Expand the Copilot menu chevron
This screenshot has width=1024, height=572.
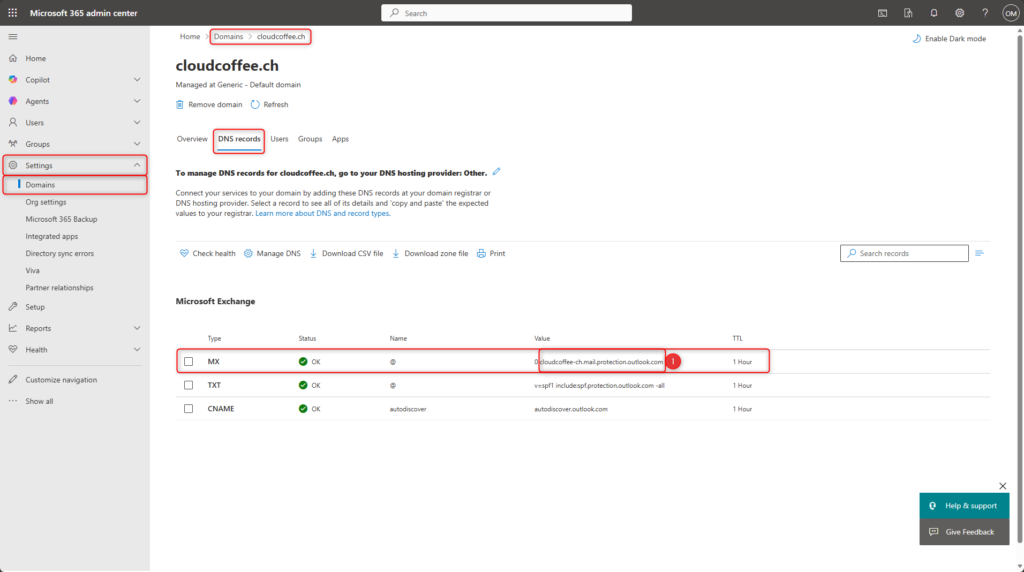tap(136, 80)
